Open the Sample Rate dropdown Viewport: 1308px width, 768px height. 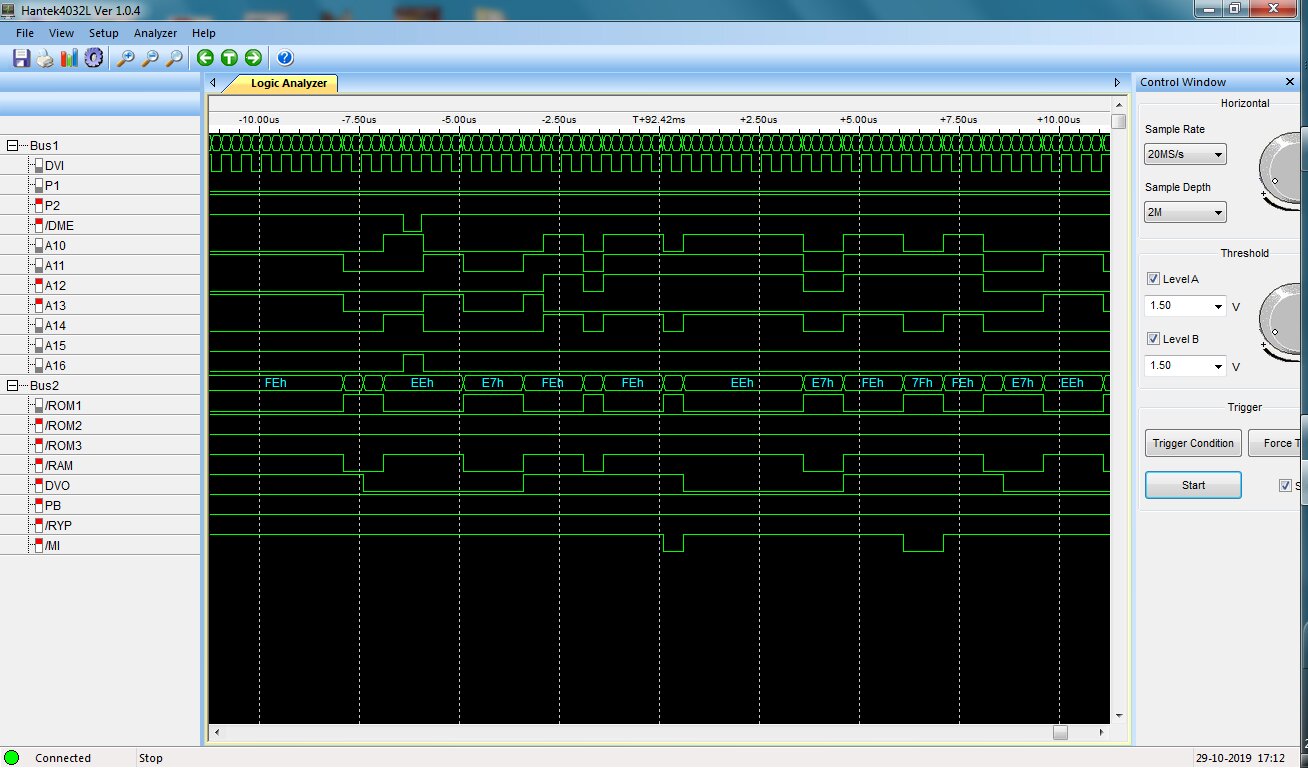click(x=1185, y=154)
